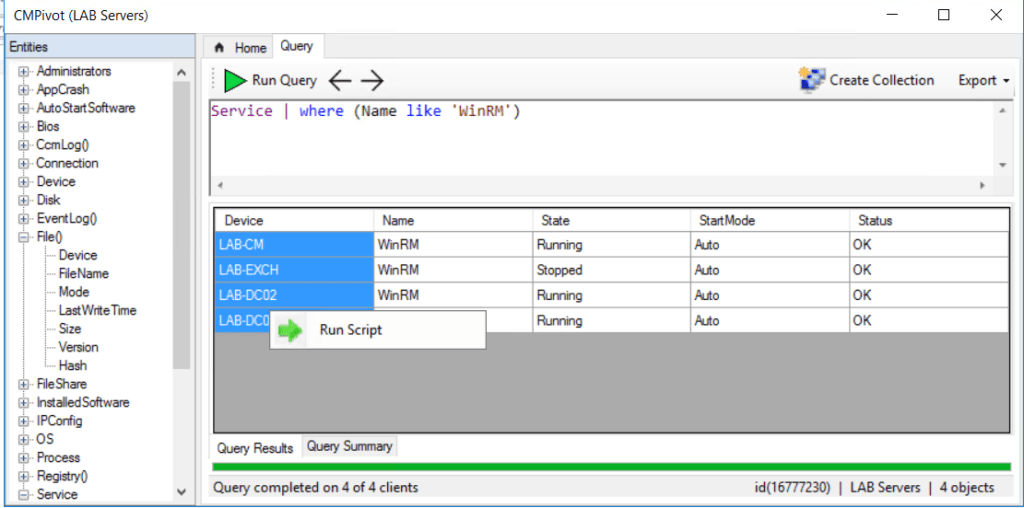
Task: Click the green arrow Run Script icon
Action: click(x=290, y=330)
